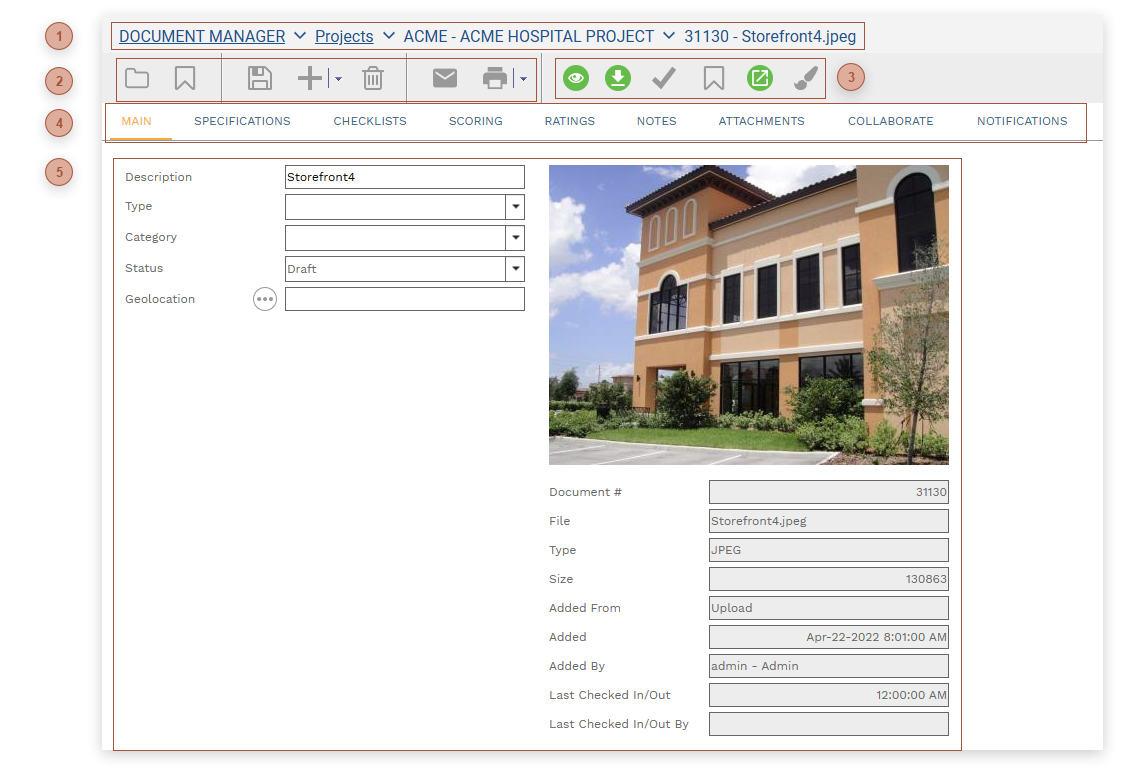This screenshot has width=1122, height=776.
Task: Open the document externally via green launch icon
Action: pyautogui.click(x=760, y=77)
